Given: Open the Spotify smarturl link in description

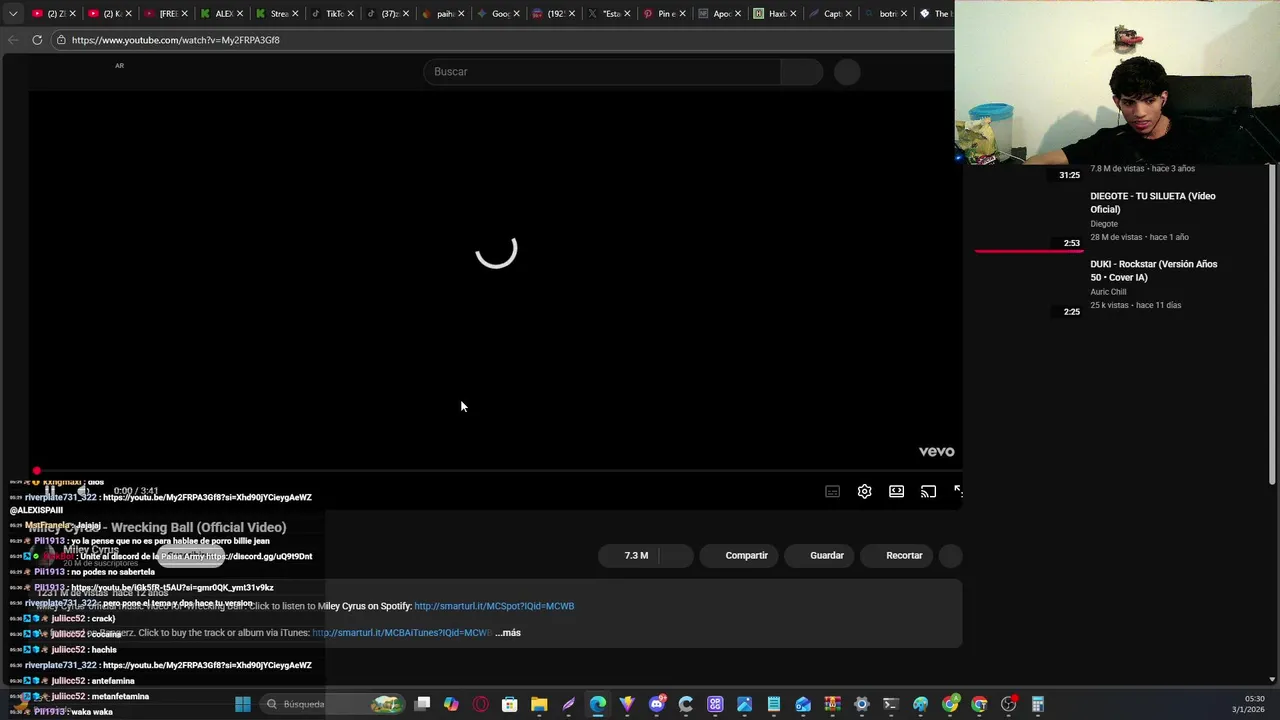Looking at the screenshot, I should 494,606.
